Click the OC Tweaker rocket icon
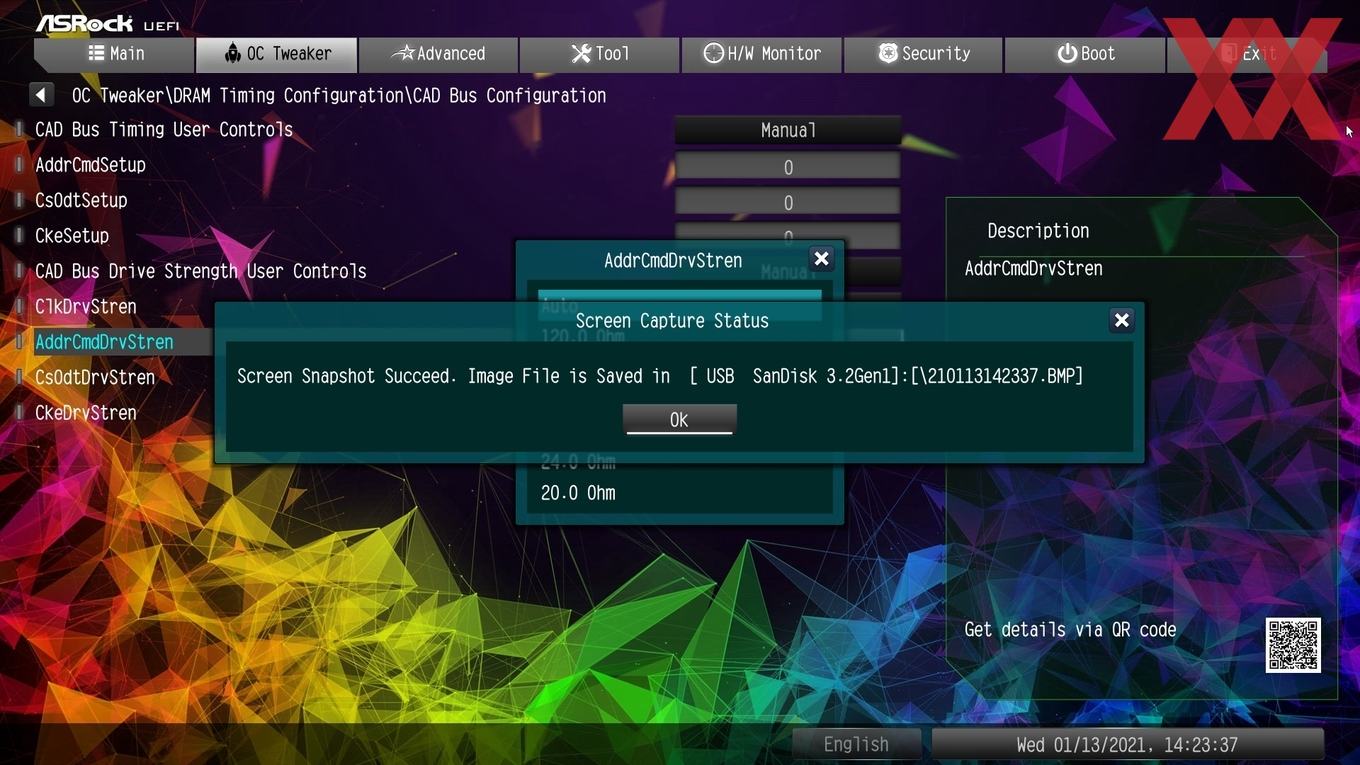This screenshot has width=1360, height=765. coord(233,53)
